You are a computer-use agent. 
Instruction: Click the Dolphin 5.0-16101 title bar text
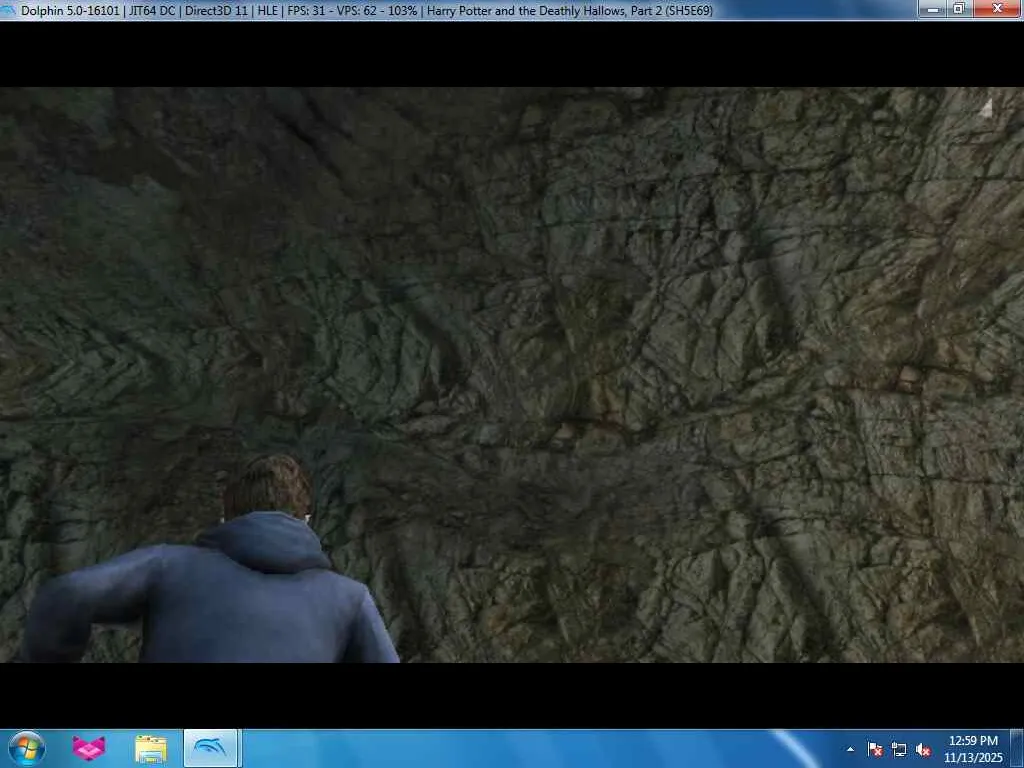pos(70,10)
